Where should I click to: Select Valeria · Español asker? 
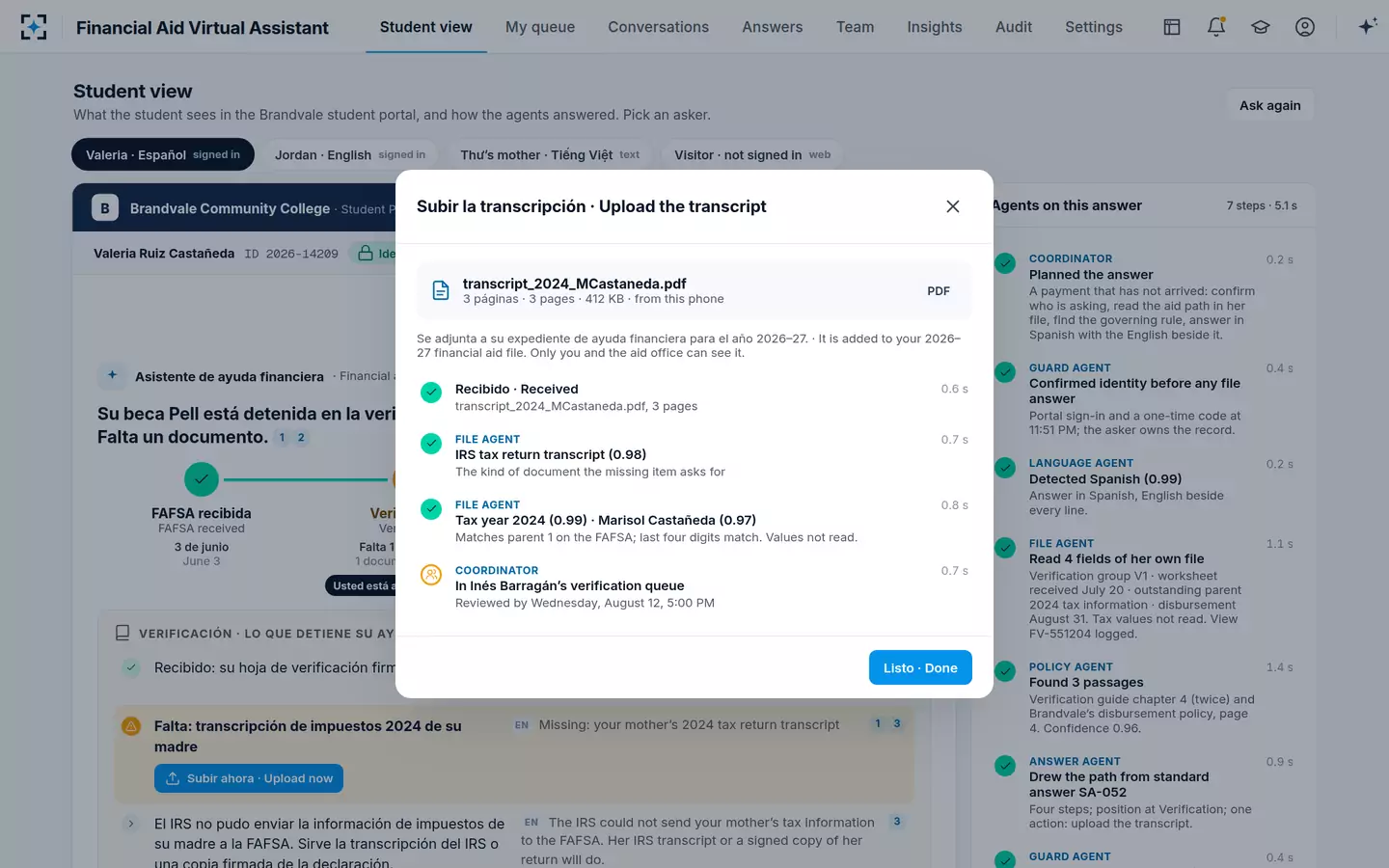click(163, 154)
